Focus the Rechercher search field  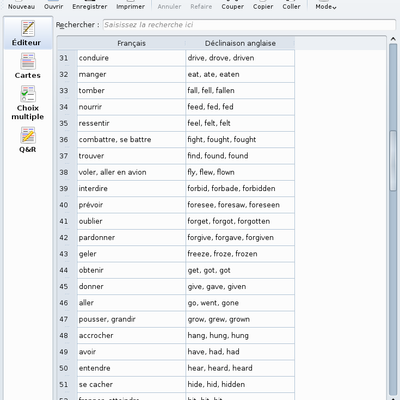tap(249, 25)
